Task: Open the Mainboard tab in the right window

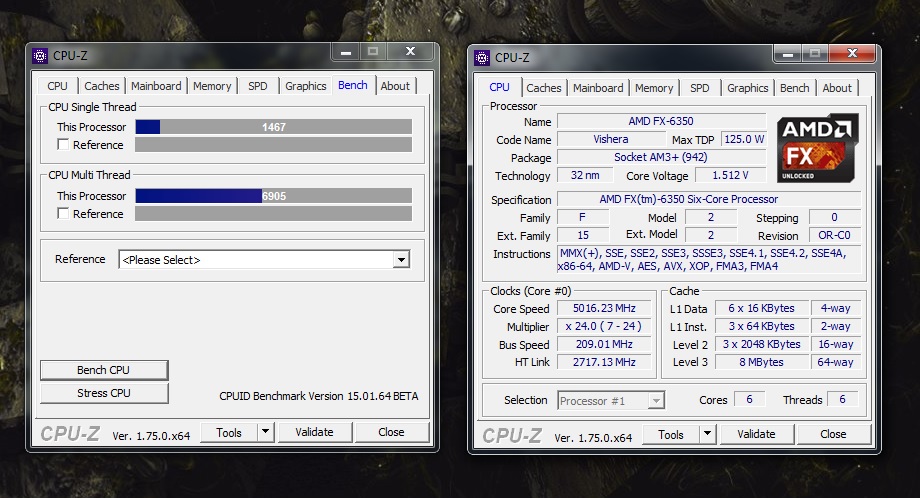Action: click(598, 88)
